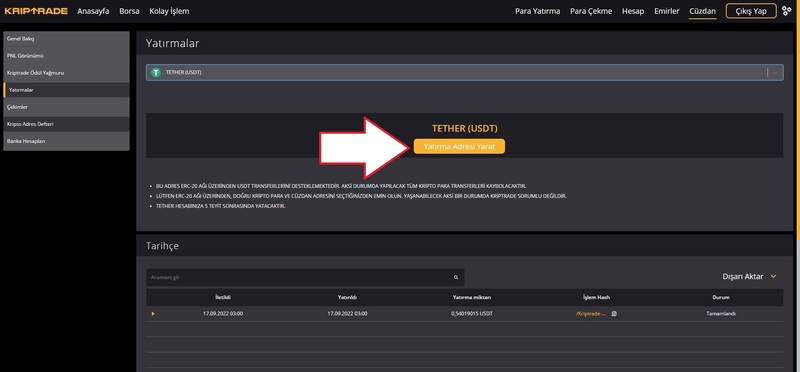
Task: Click the Tether coin icon in selector
Action: pyautogui.click(x=156, y=72)
